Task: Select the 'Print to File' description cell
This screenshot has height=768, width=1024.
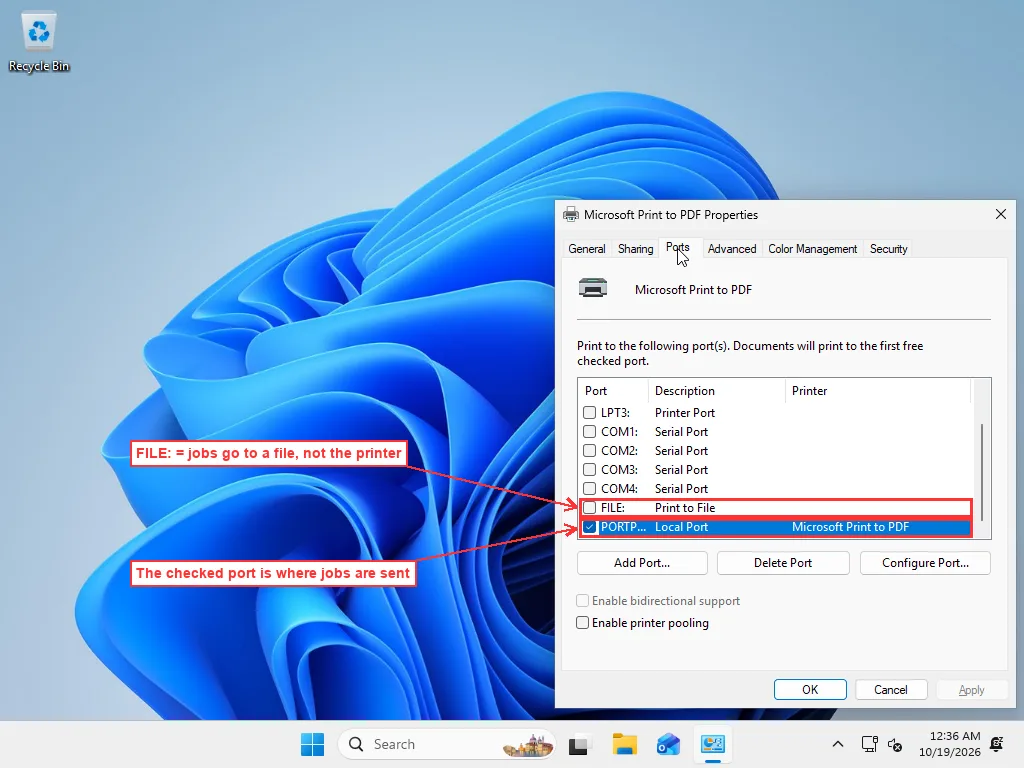Action: click(684, 507)
